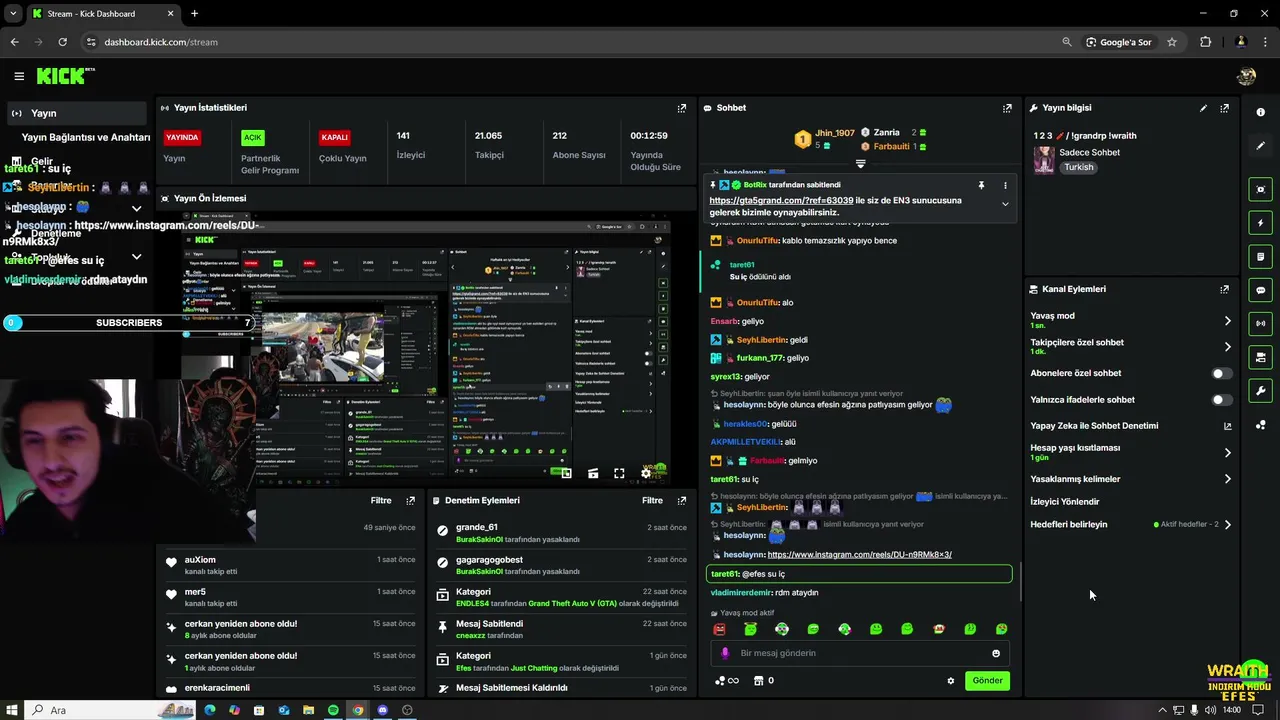The width and height of the screenshot is (1280, 720).
Task: Open the profile avatar menu in the Kick header
Action: click(x=1246, y=76)
